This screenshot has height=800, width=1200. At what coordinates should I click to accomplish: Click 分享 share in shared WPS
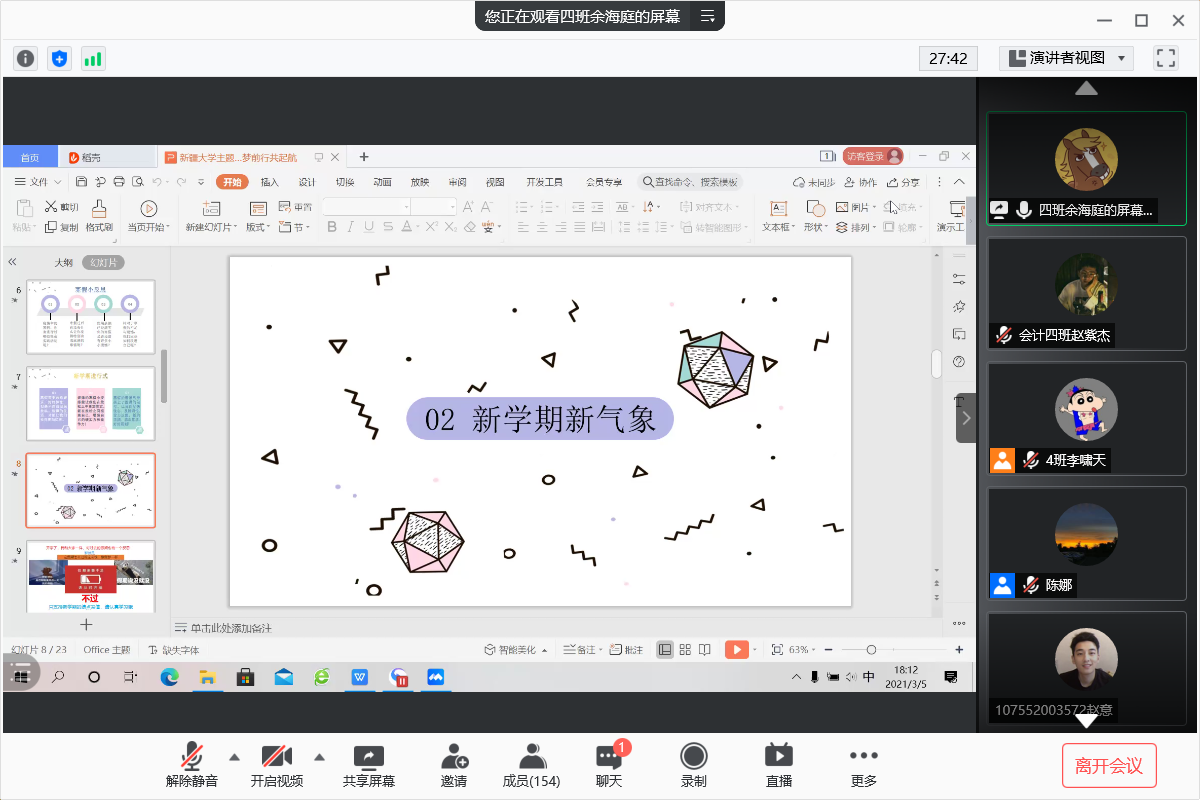[x=903, y=182]
